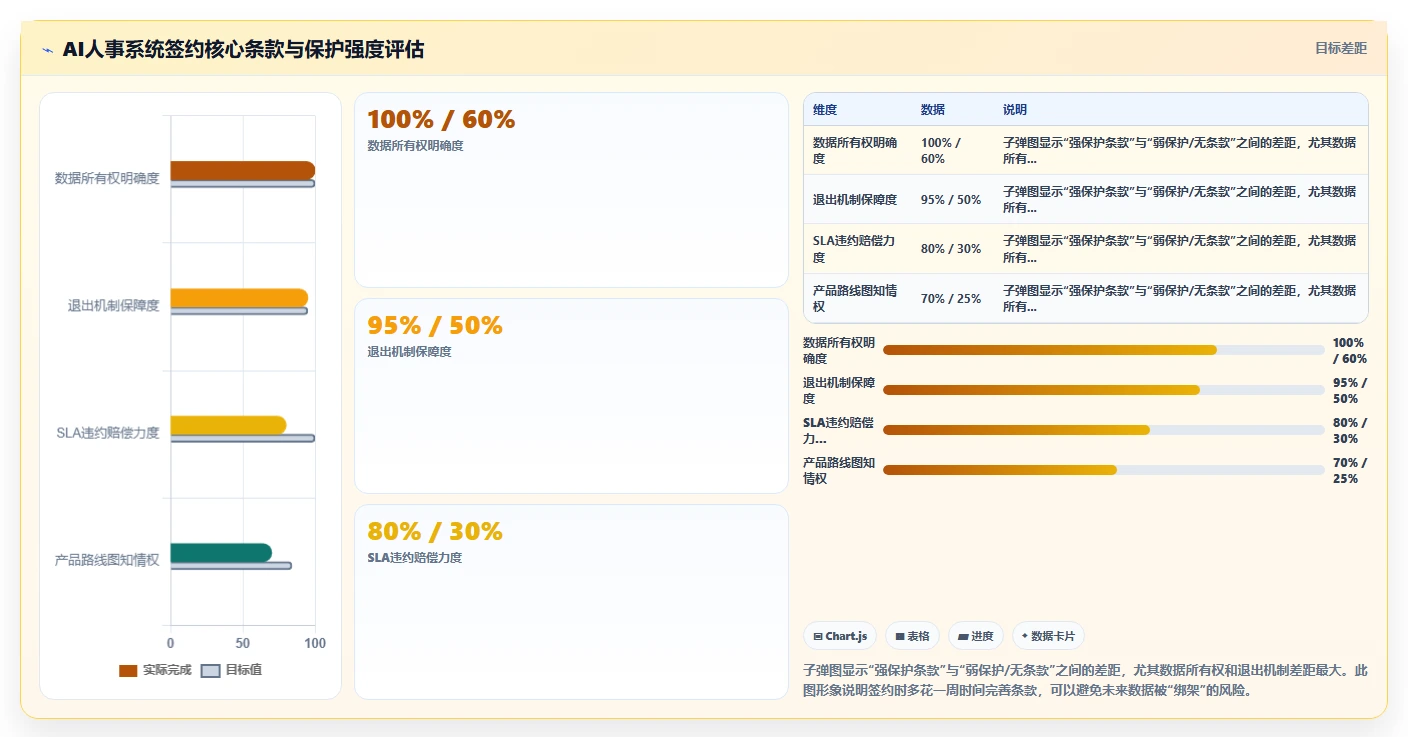Click the x-axis tick label 50 on the chart

(243, 643)
